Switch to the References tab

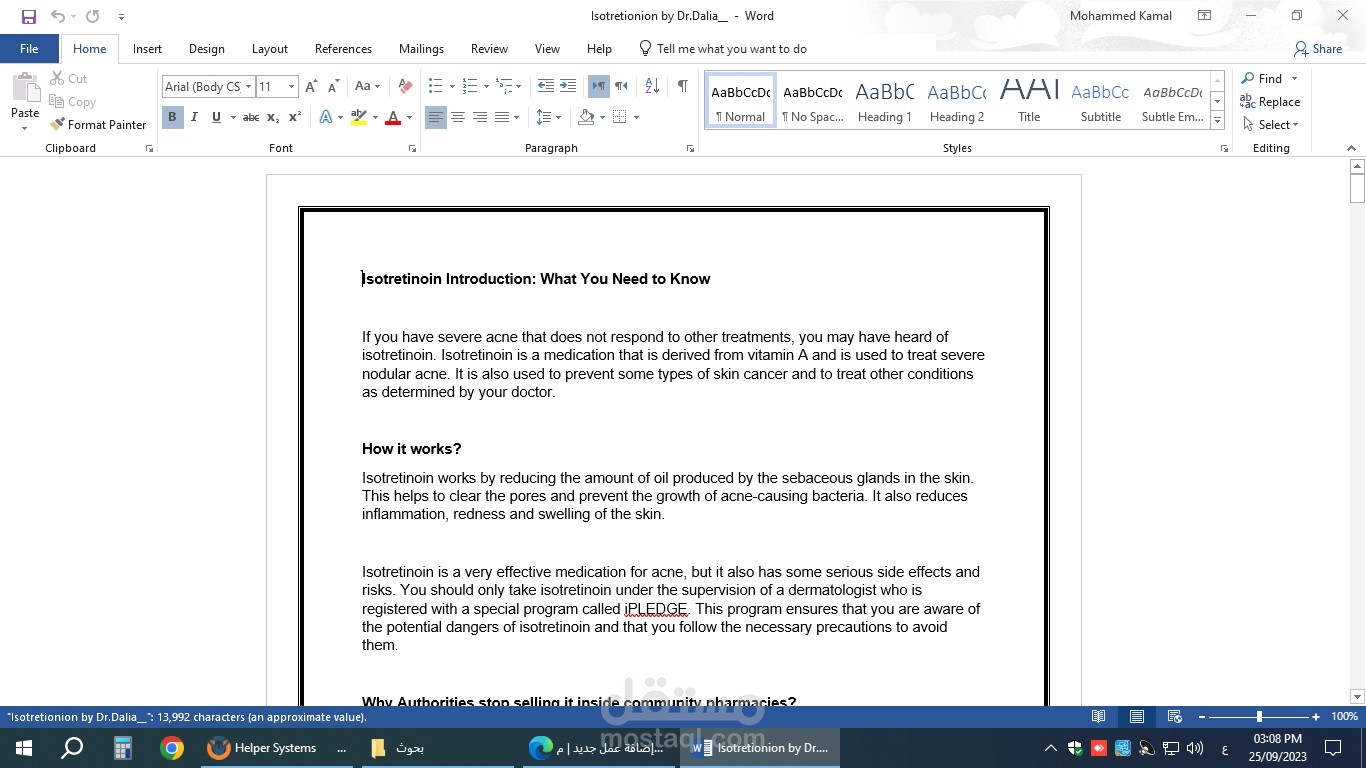pos(343,48)
